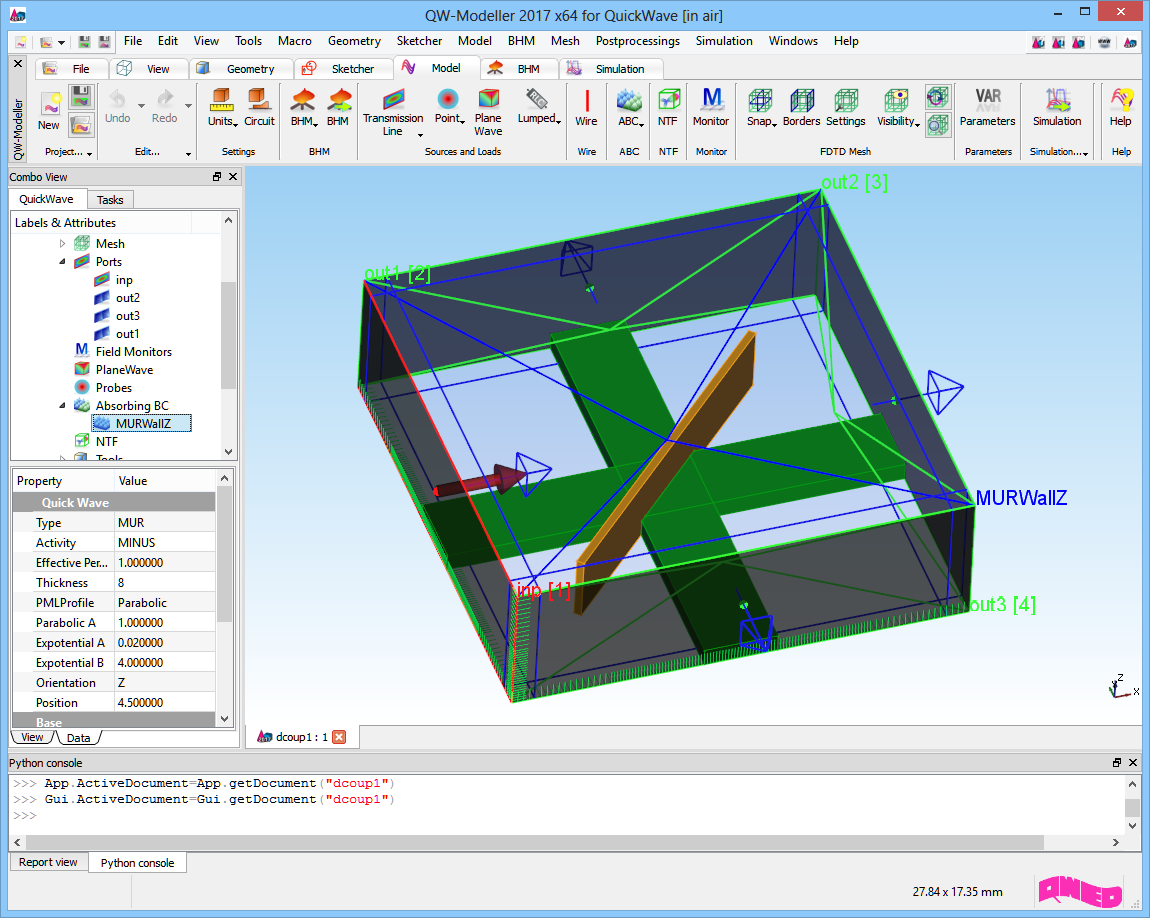1150x918 pixels.
Task: Select the Plane Wave tool
Action: [x=488, y=112]
